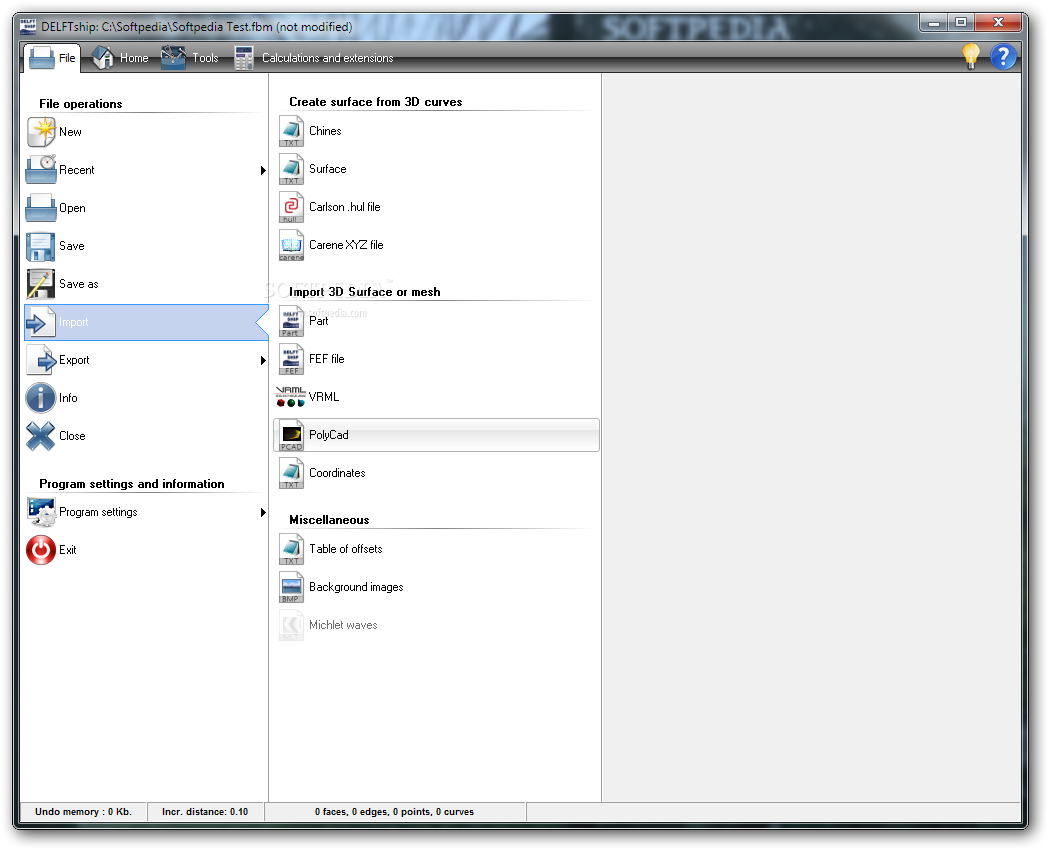Click Undo memory status bar entry
Viewport: 1049px width, 850px height.
[84, 812]
